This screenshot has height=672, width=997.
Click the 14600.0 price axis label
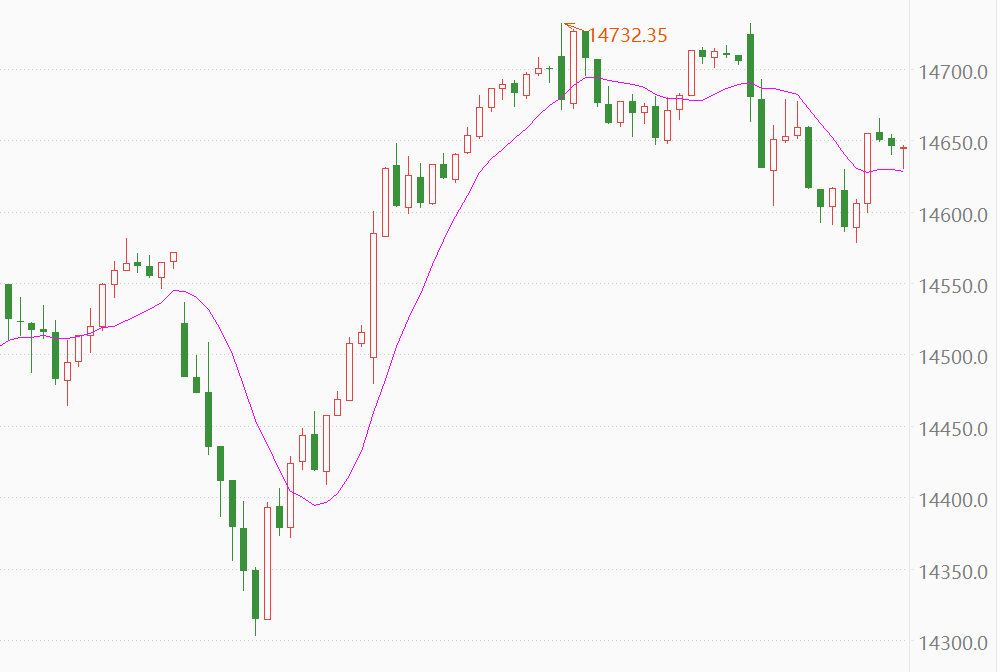click(952, 215)
